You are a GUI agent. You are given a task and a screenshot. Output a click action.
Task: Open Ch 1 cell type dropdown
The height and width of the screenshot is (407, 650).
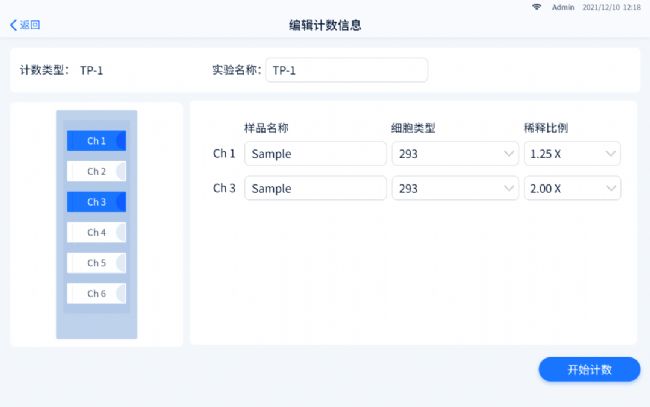coord(454,154)
